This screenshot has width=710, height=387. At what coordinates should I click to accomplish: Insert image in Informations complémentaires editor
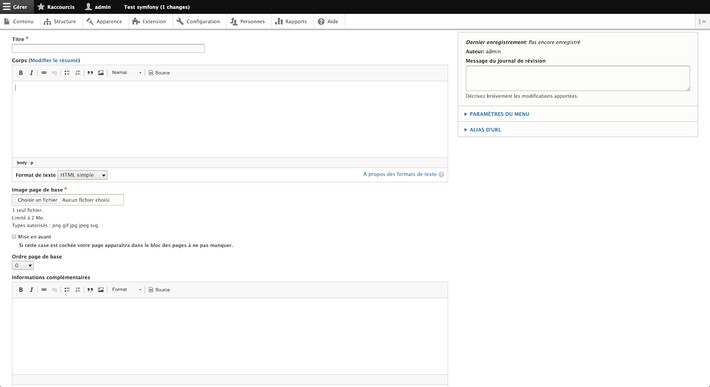pos(101,290)
